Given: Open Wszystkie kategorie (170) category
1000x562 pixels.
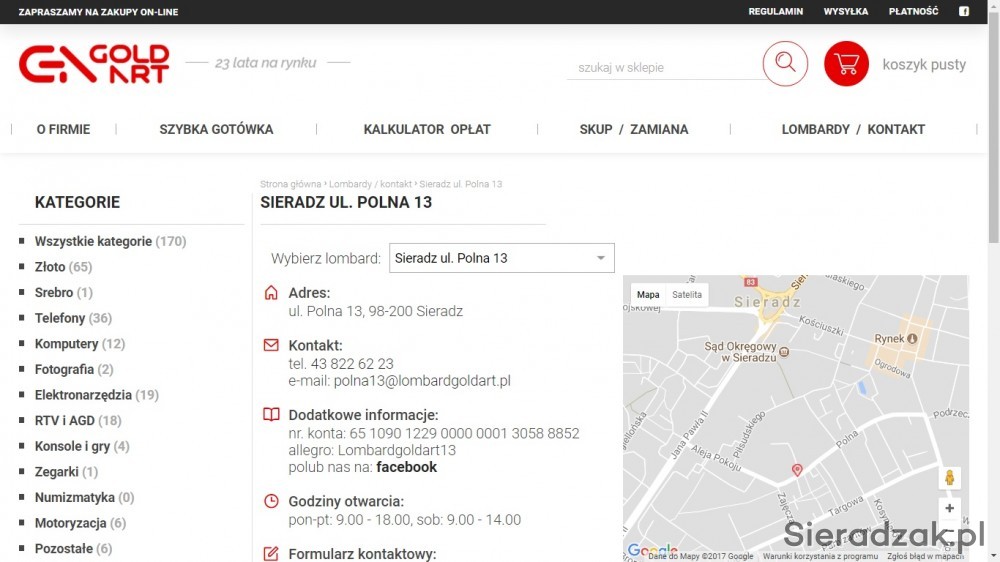Looking at the screenshot, I should (110, 241).
